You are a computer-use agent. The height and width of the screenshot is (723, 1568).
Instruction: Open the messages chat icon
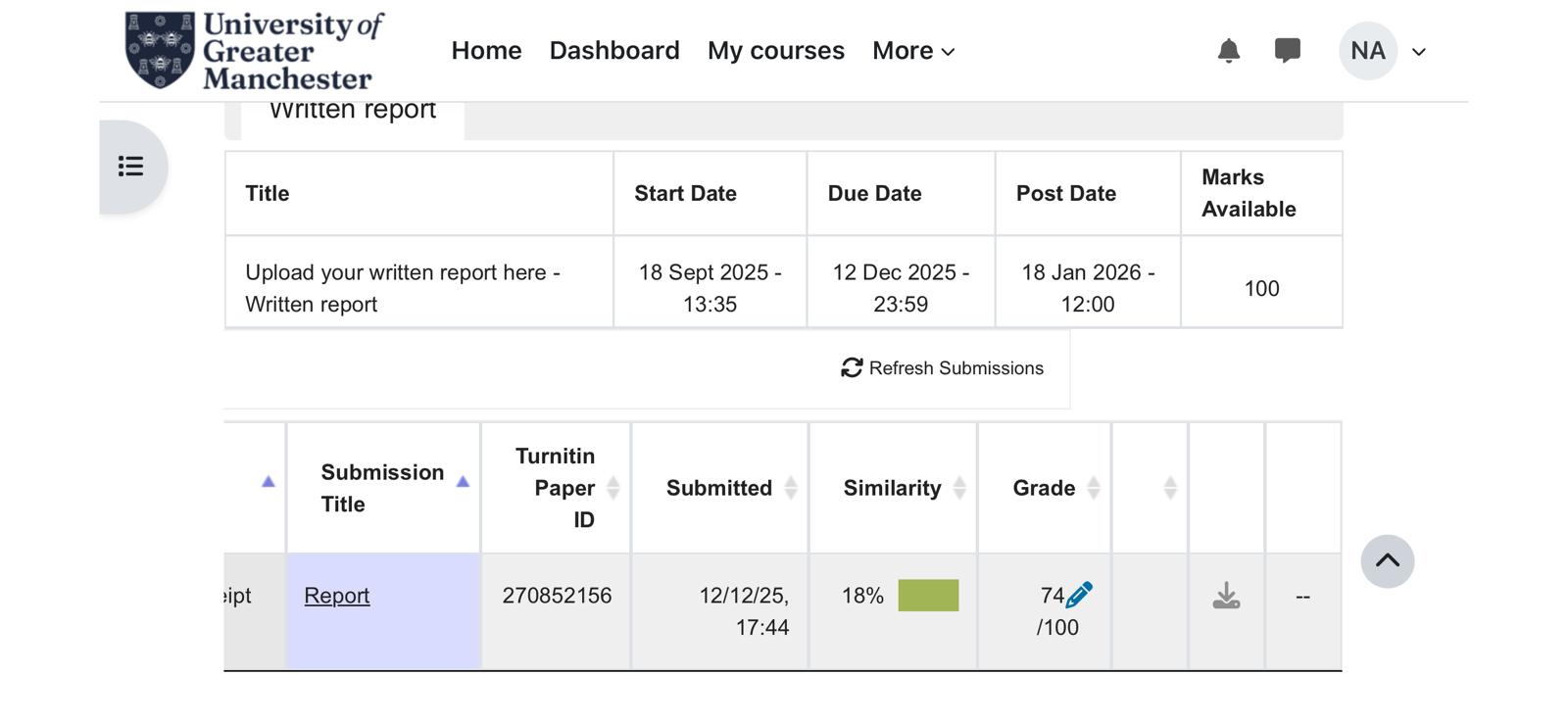[1288, 51]
